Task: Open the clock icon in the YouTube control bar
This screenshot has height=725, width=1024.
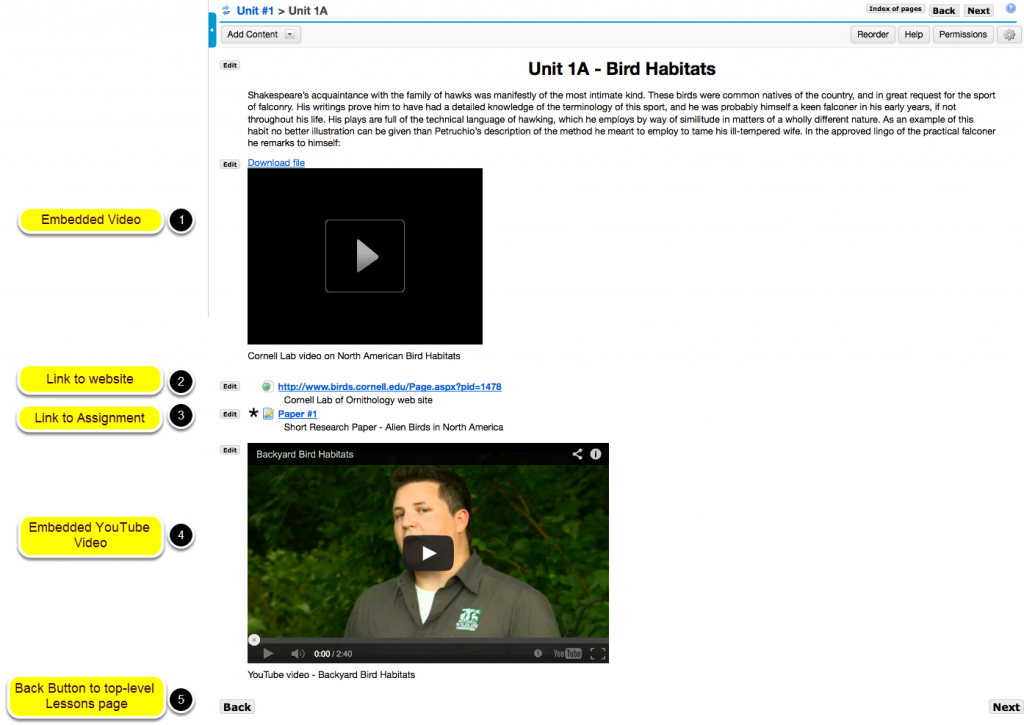Action: click(x=537, y=653)
